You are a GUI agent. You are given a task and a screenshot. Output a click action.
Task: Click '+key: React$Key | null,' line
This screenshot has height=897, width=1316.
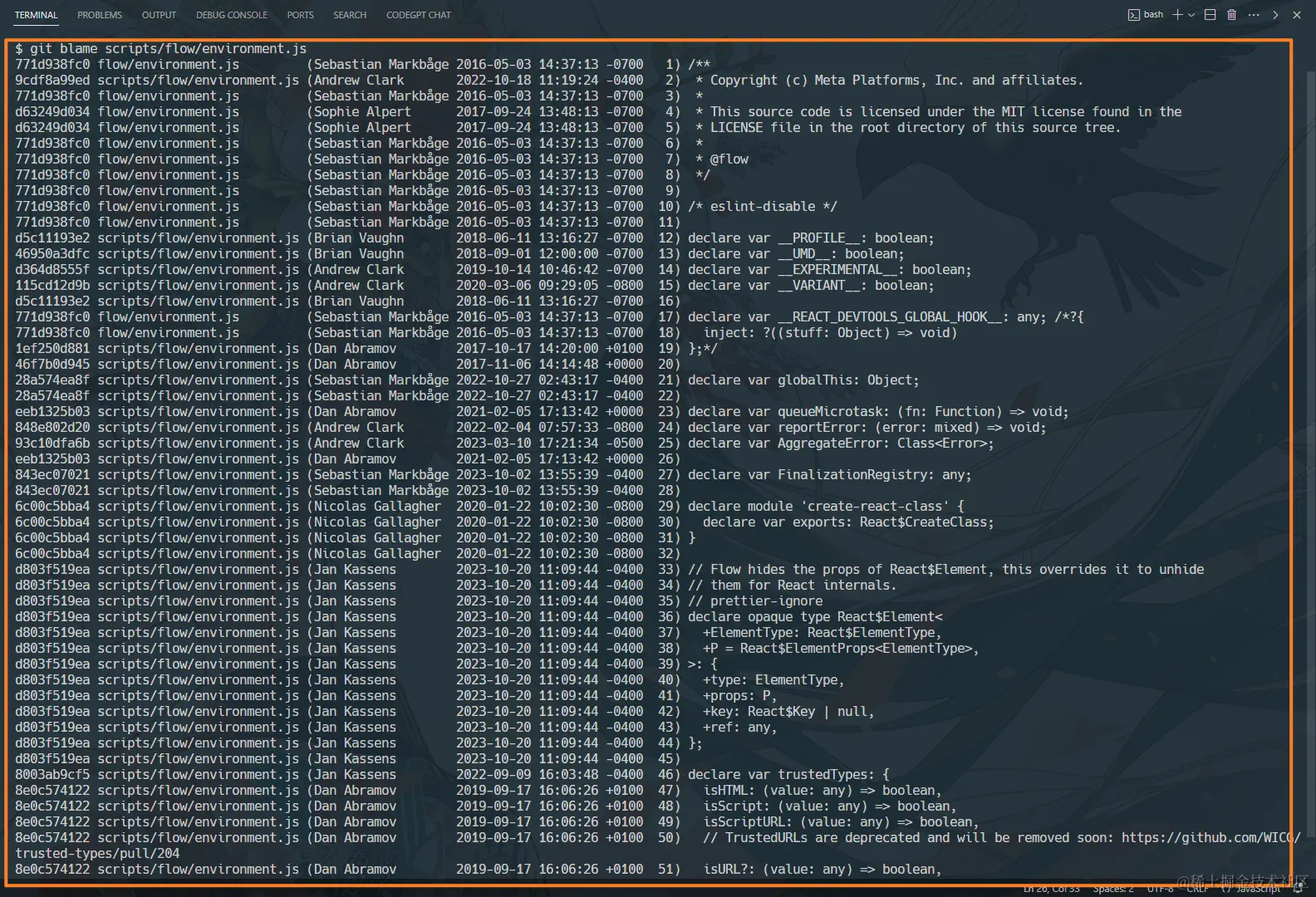pyautogui.click(x=788, y=712)
